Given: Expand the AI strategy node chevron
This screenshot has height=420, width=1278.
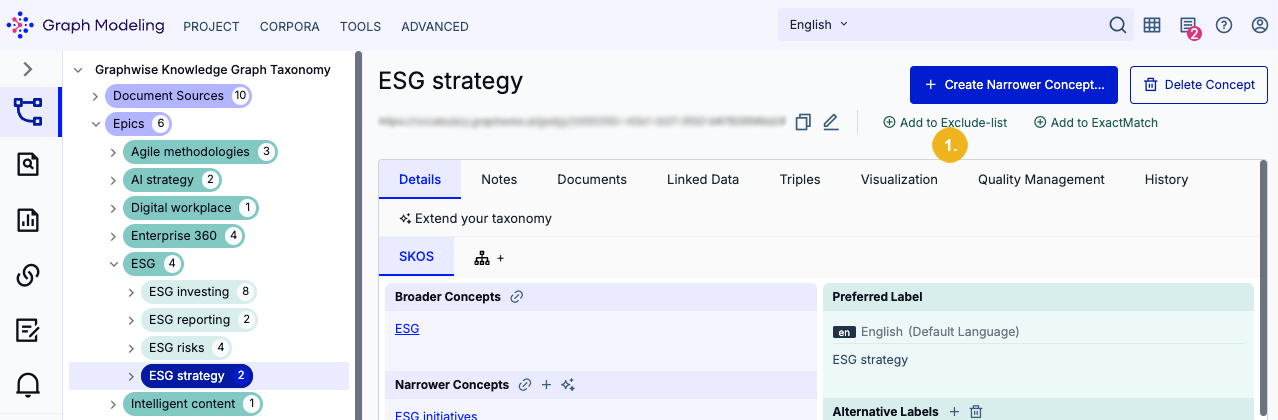Looking at the screenshot, I should [113, 180].
